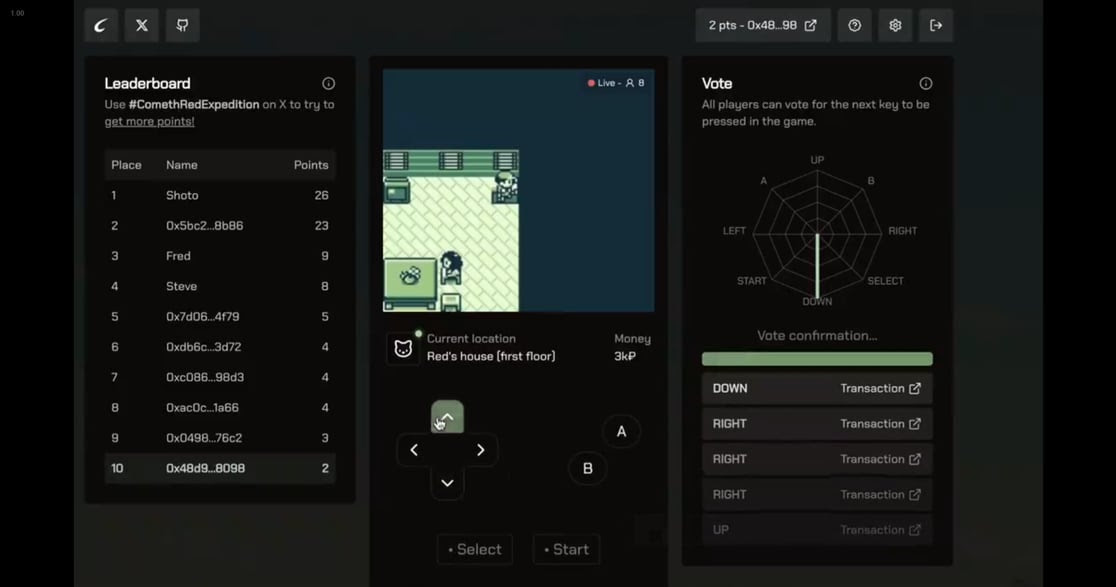Image resolution: width=1116 pixels, height=587 pixels.
Task: Select leaderboard row '0x5bc2...8b86'
Action: [220, 226]
